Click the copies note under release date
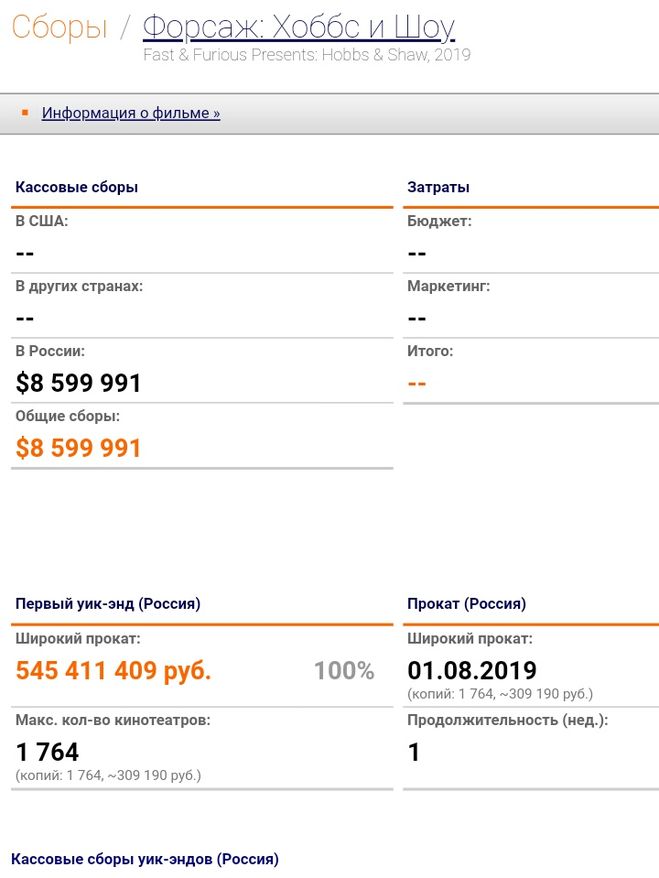Viewport: 659px width, 878px height. 500,693
